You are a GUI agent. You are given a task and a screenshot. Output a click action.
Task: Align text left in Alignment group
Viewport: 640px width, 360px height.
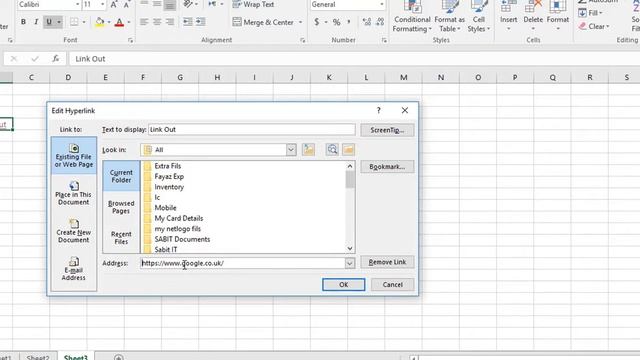144,22
